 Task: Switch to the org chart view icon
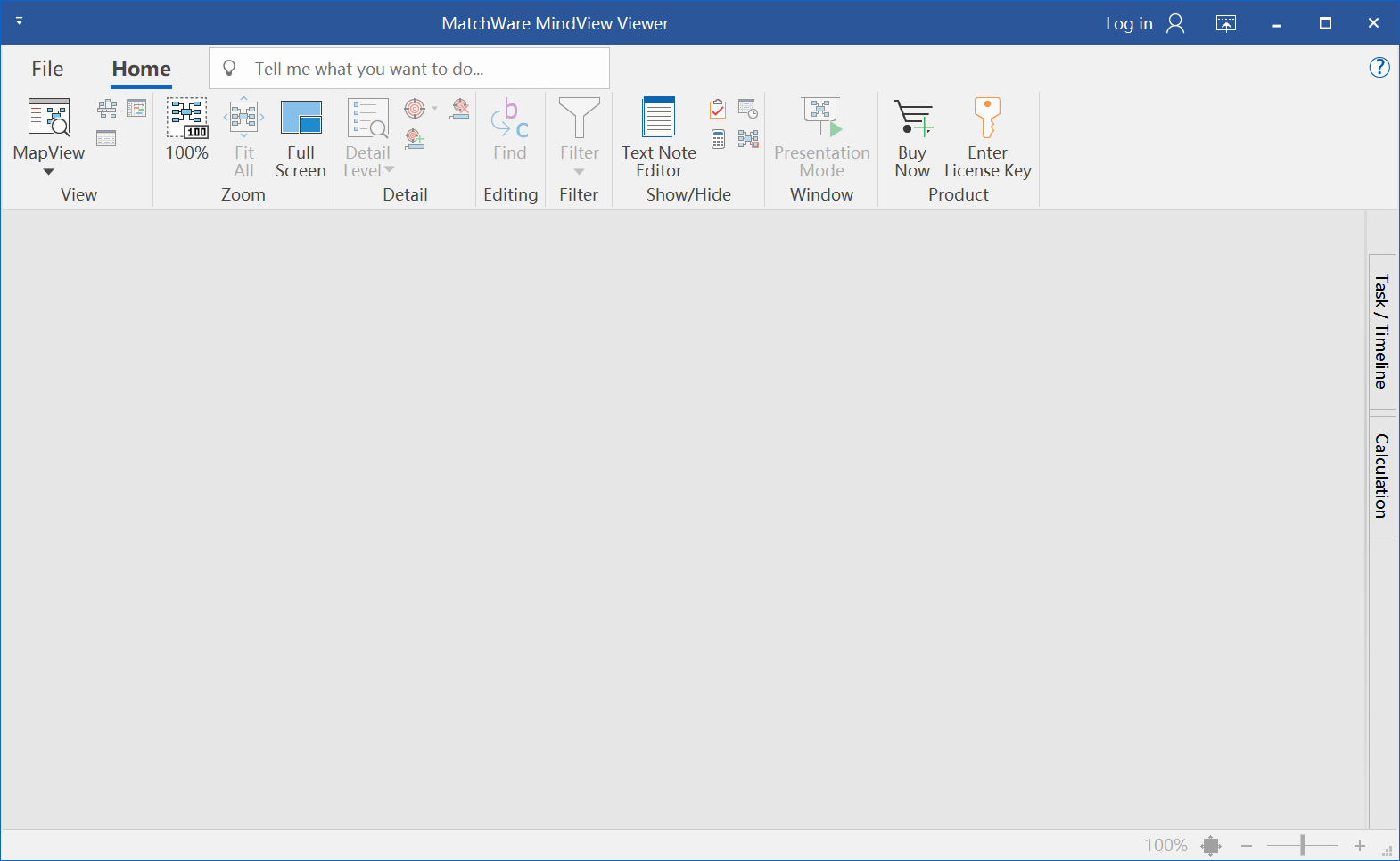pos(107,109)
